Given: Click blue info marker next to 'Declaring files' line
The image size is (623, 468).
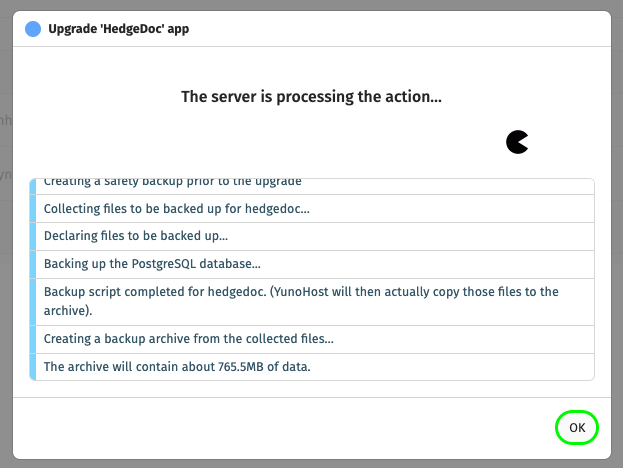Looking at the screenshot, I should pyautogui.click(x=33, y=236).
